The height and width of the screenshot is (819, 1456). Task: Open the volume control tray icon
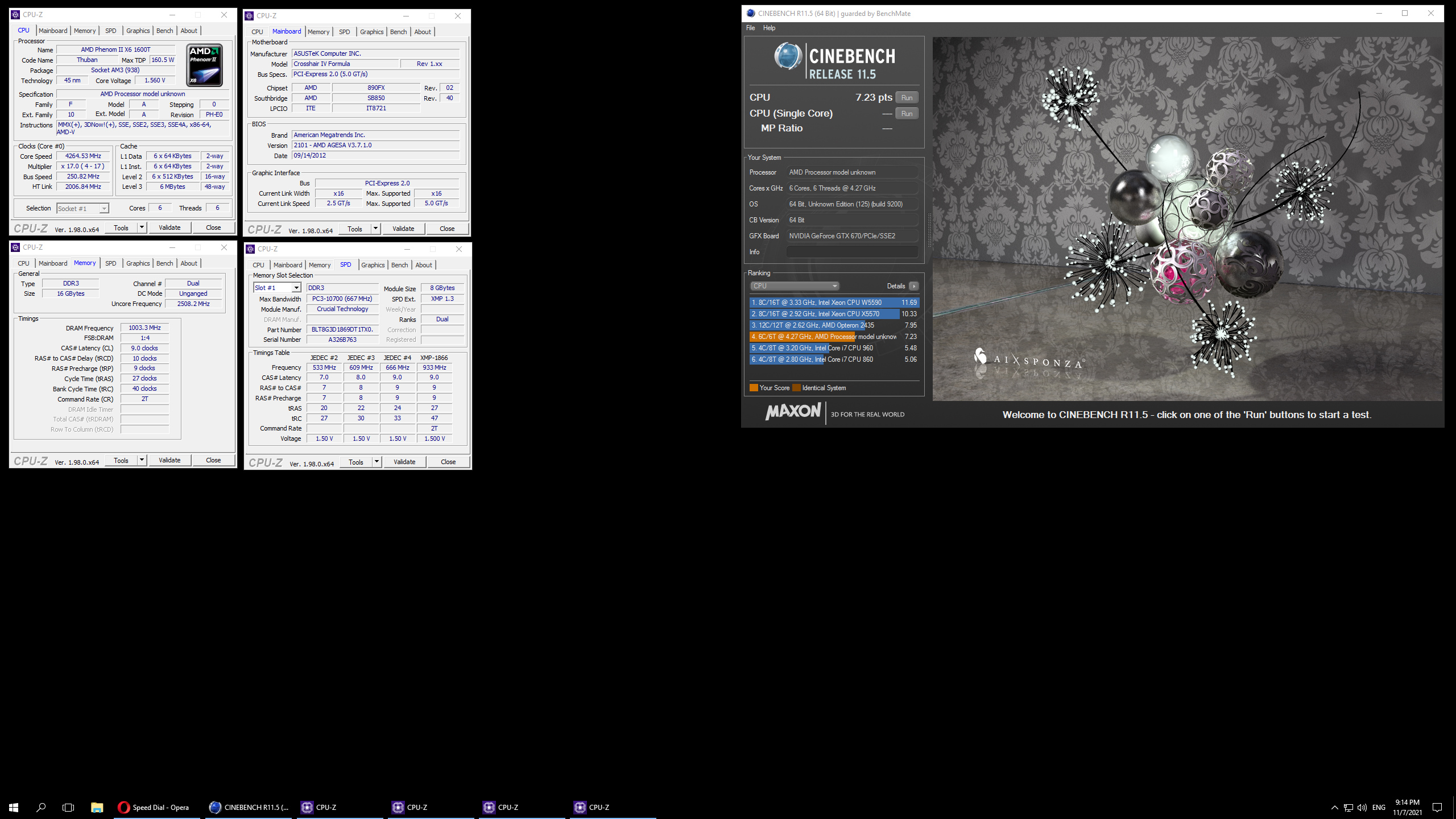tap(1362, 808)
